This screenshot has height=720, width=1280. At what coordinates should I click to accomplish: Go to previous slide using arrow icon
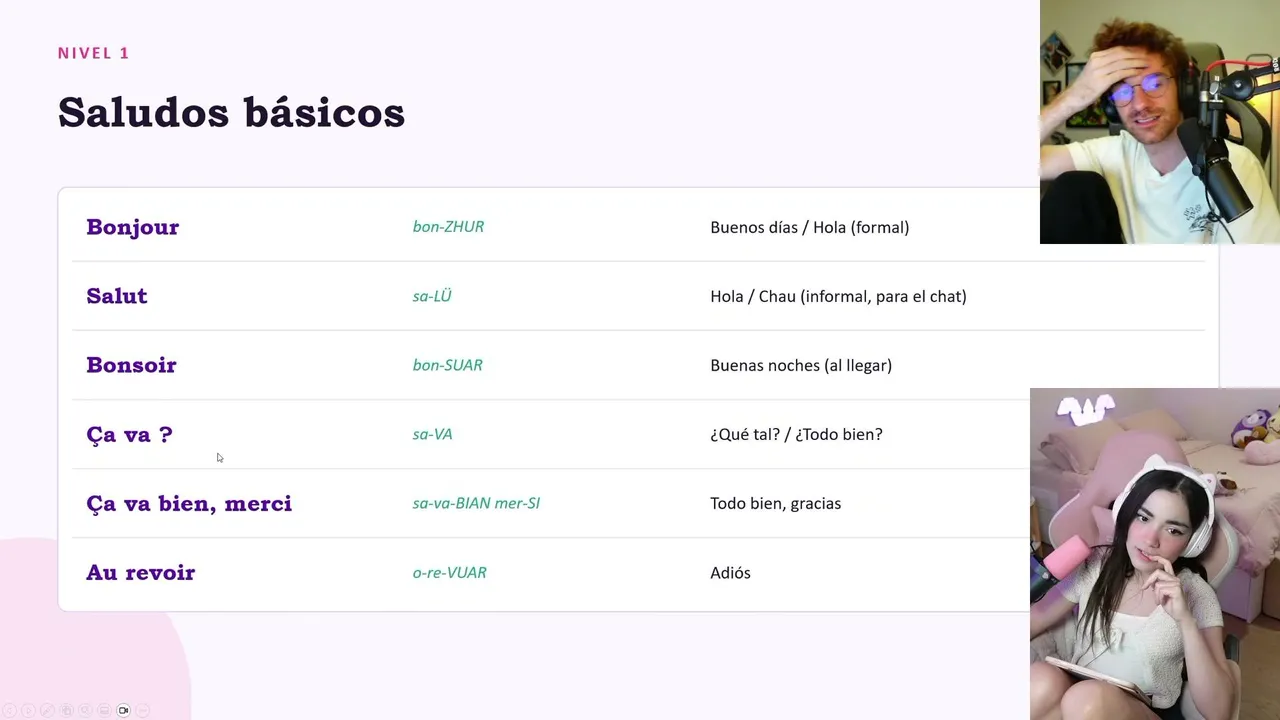tap(9, 710)
